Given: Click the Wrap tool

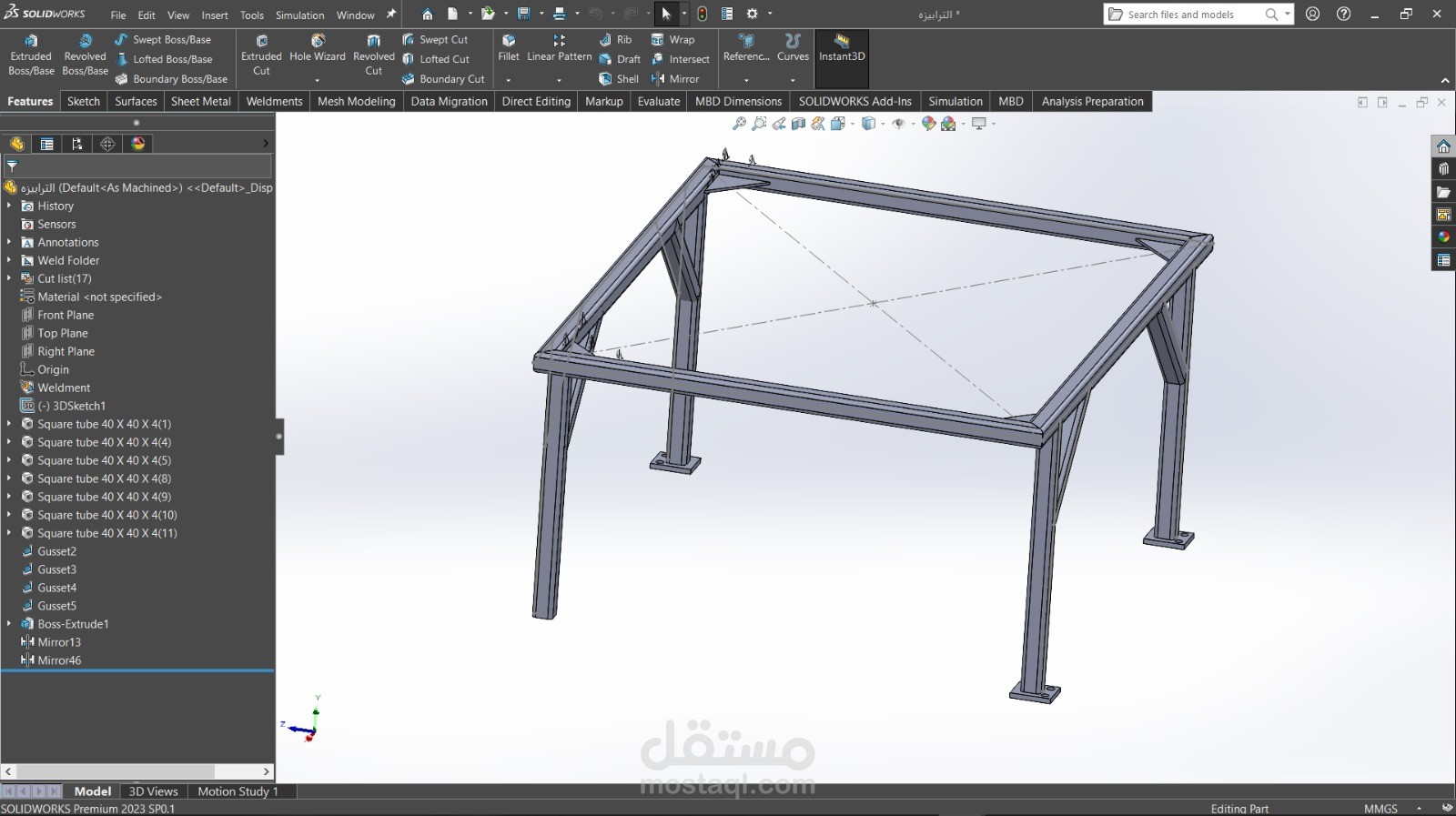Looking at the screenshot, I should point(672,40).
